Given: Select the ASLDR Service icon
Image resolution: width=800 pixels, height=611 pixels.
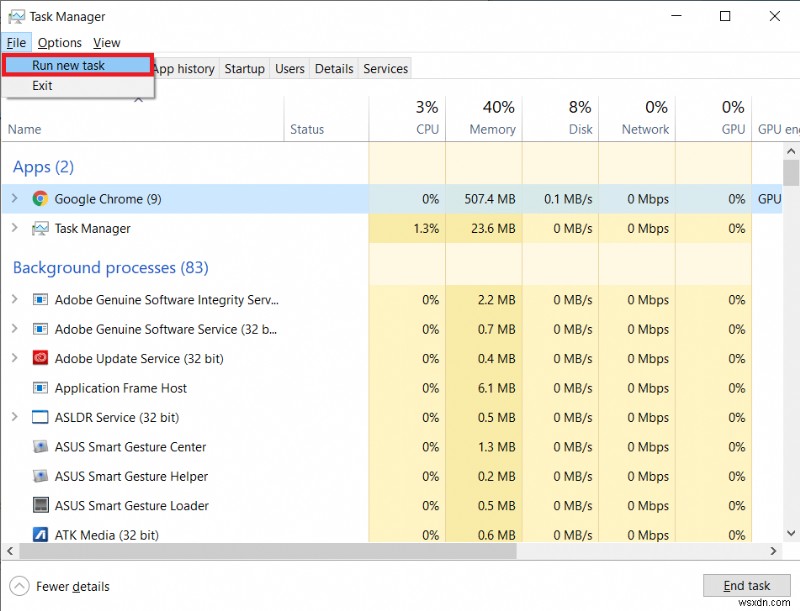Looking at the screenshot, I should click(x=40, y=417).
